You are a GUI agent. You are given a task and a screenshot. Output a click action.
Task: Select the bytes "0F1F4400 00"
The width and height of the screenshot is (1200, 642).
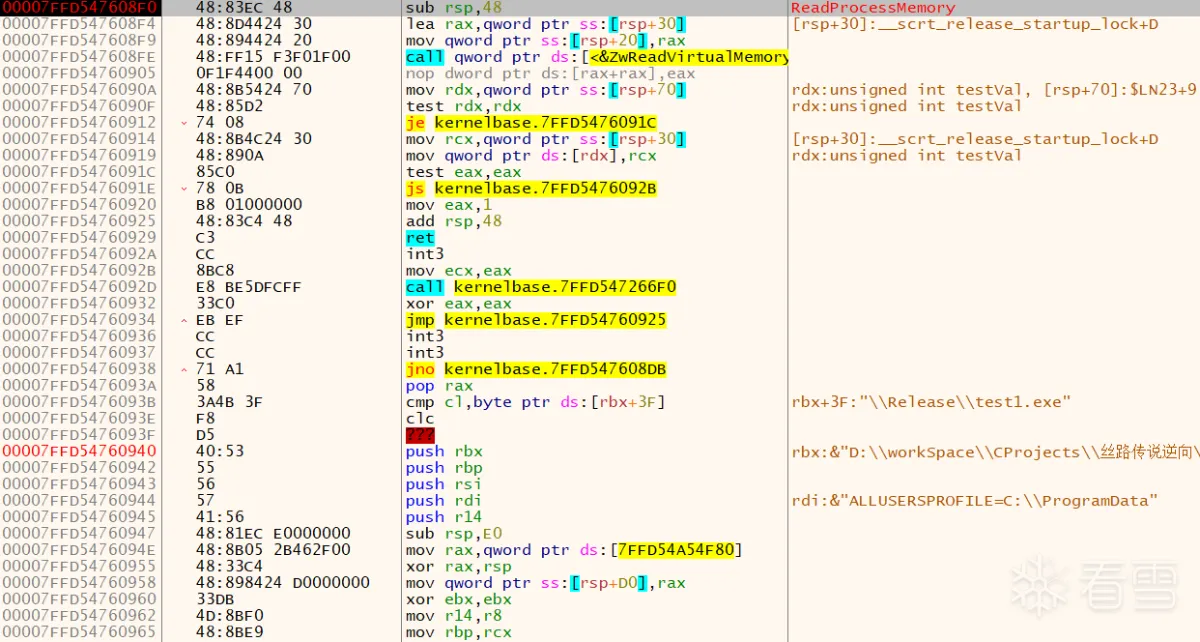tap(249, 73)
